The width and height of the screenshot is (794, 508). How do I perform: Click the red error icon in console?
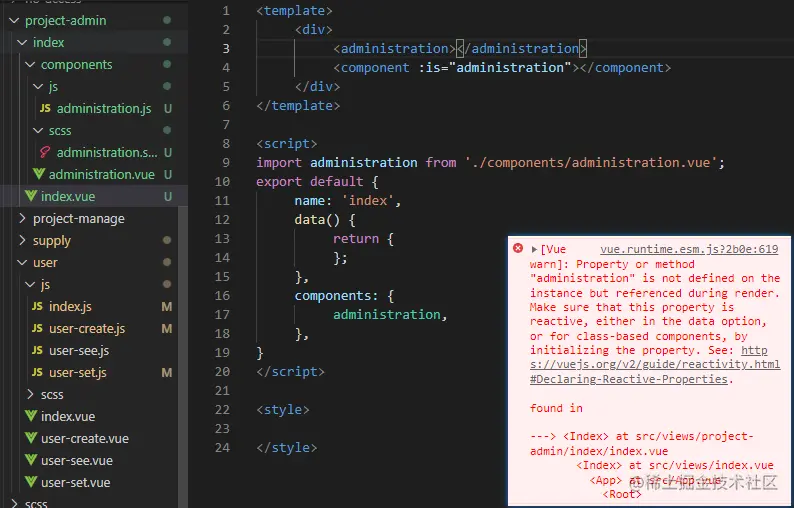point(518,248)
